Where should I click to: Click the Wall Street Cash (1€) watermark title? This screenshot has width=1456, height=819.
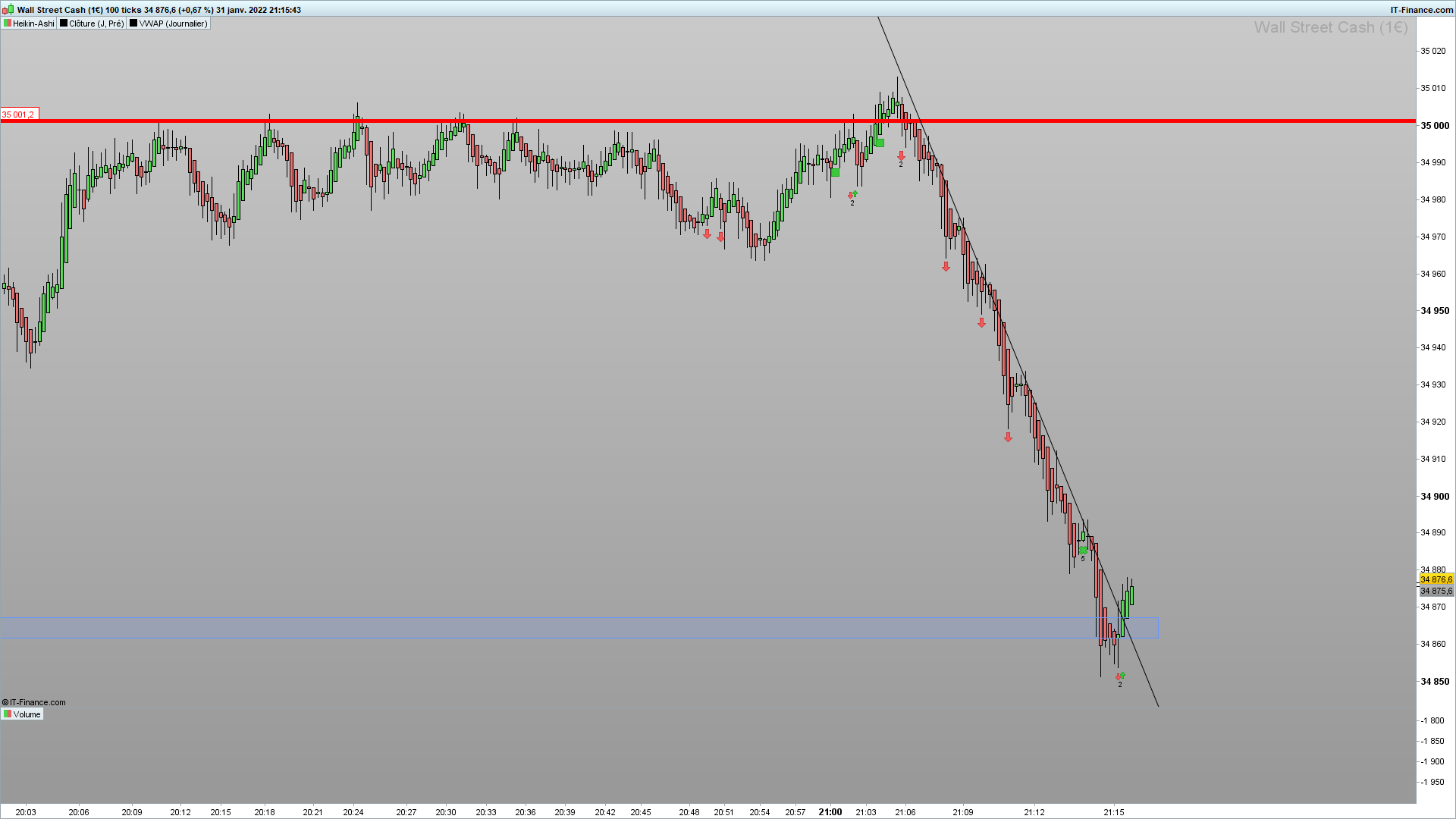pos(1330,28)
